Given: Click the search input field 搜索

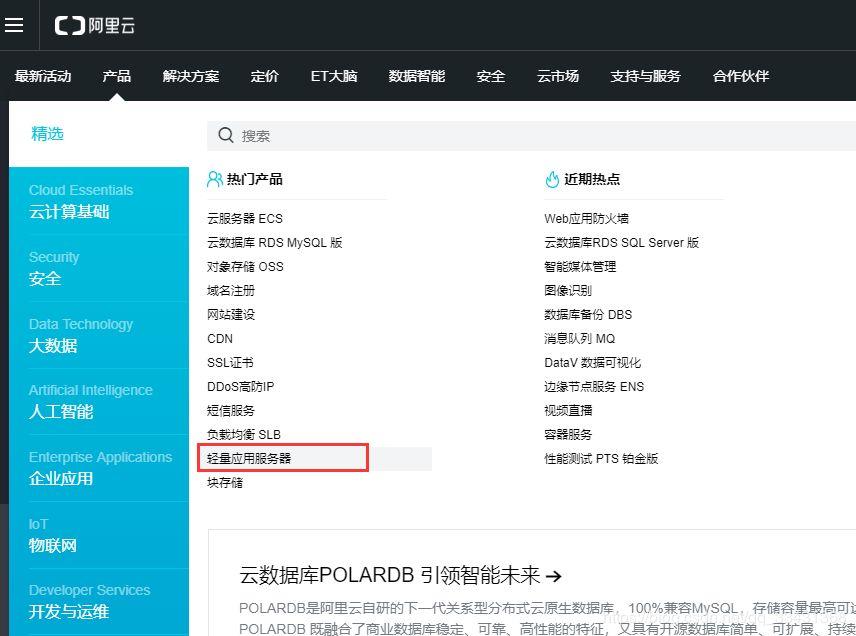Looking at the screenshot, I should pyautogui.click(x=531, y=135).
